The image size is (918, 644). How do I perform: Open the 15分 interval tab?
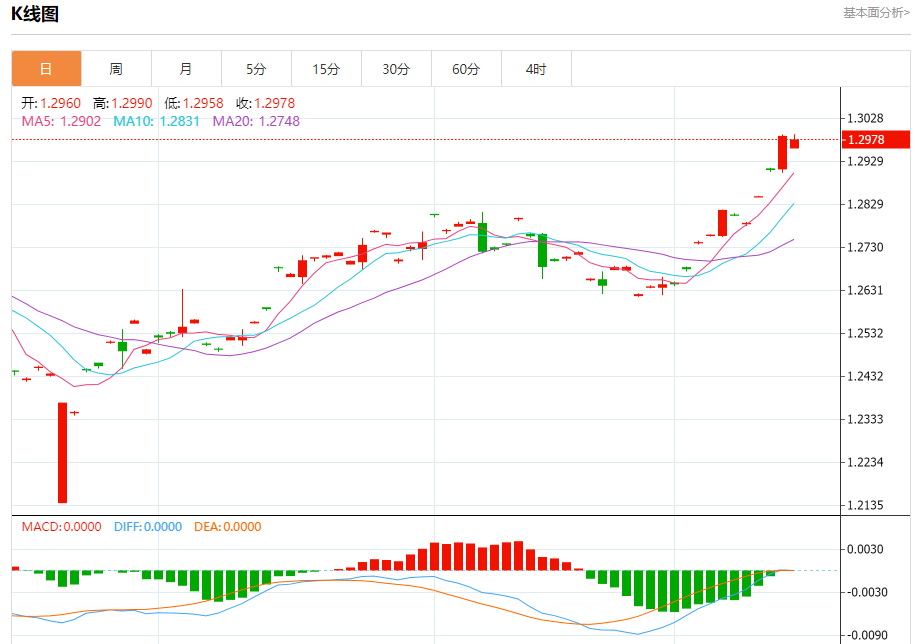click(326, 68)
